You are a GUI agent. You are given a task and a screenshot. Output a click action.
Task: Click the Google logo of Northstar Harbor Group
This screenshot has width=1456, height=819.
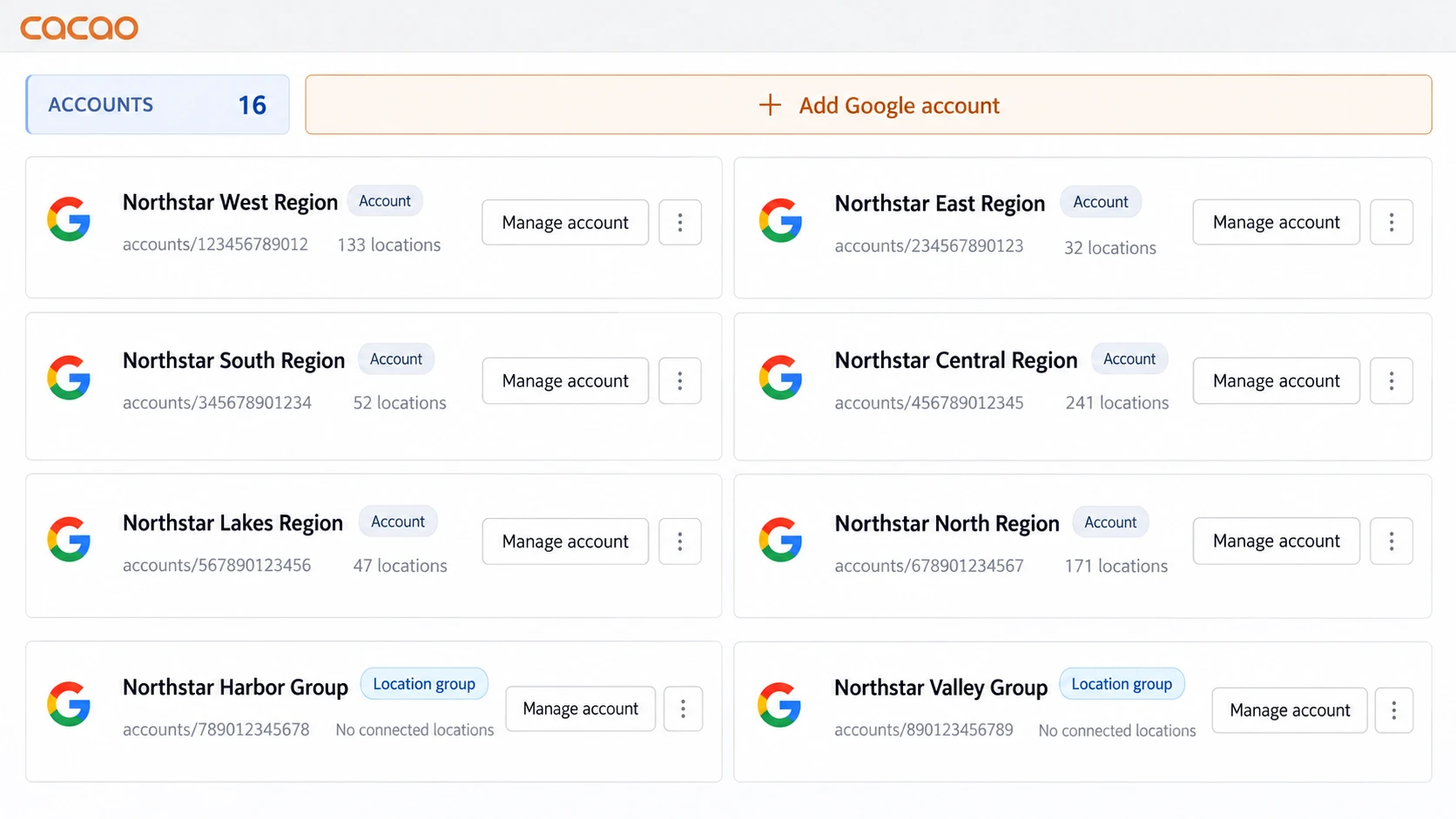click(x=69, y=704)
